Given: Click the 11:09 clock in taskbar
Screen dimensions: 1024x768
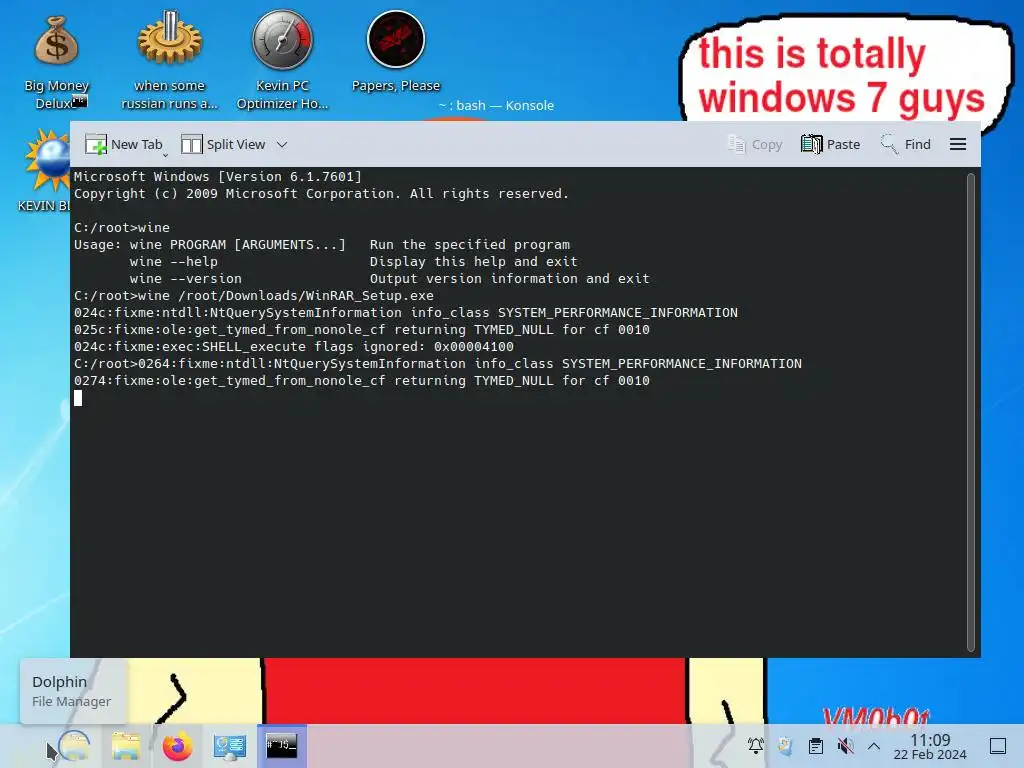Looking at the screenshot, I should [930, 746].
